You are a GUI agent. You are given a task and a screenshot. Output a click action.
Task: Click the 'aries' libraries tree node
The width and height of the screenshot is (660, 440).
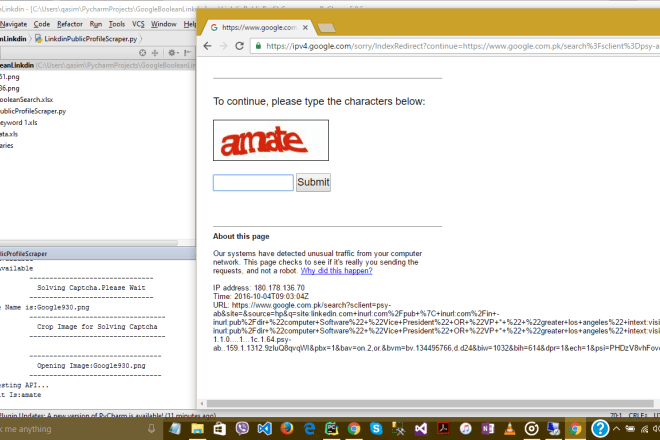(x=7, y=145)
